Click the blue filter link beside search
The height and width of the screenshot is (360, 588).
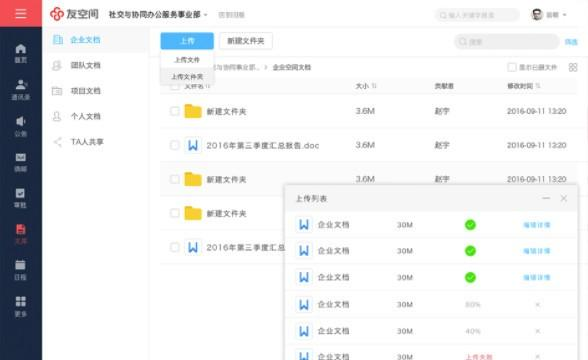[571, 42]
